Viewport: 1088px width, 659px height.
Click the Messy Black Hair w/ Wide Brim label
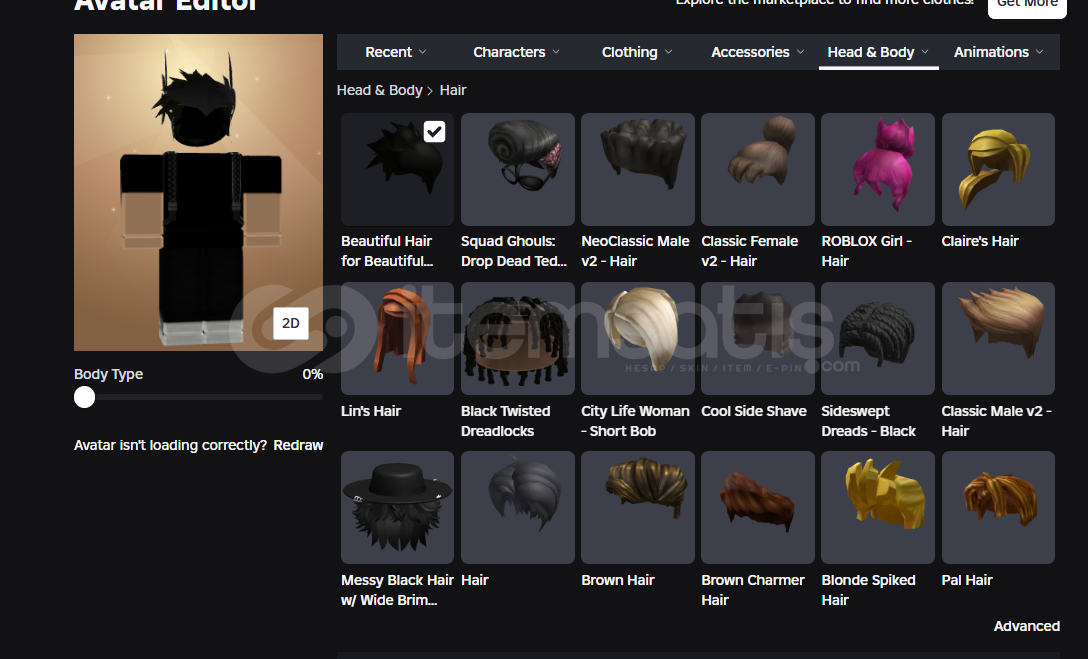[x=398, y=590]
